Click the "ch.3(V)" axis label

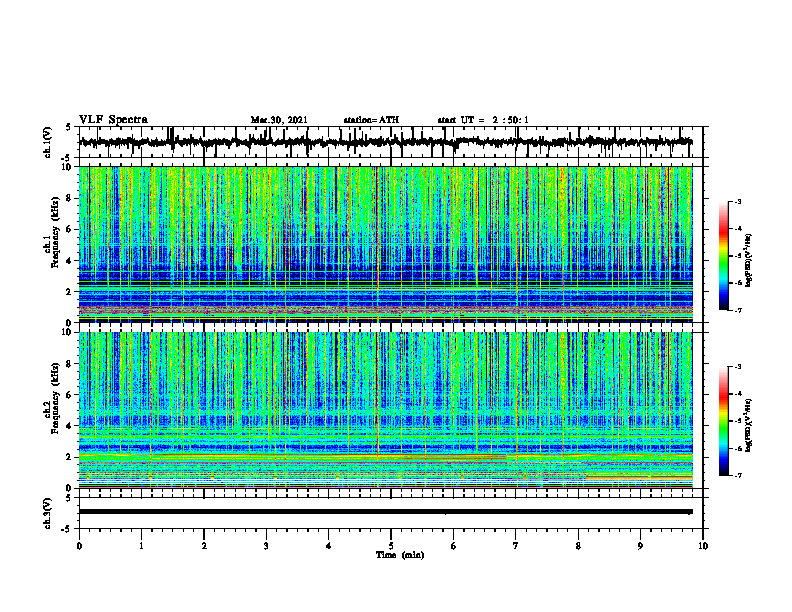tap(48, 513)
